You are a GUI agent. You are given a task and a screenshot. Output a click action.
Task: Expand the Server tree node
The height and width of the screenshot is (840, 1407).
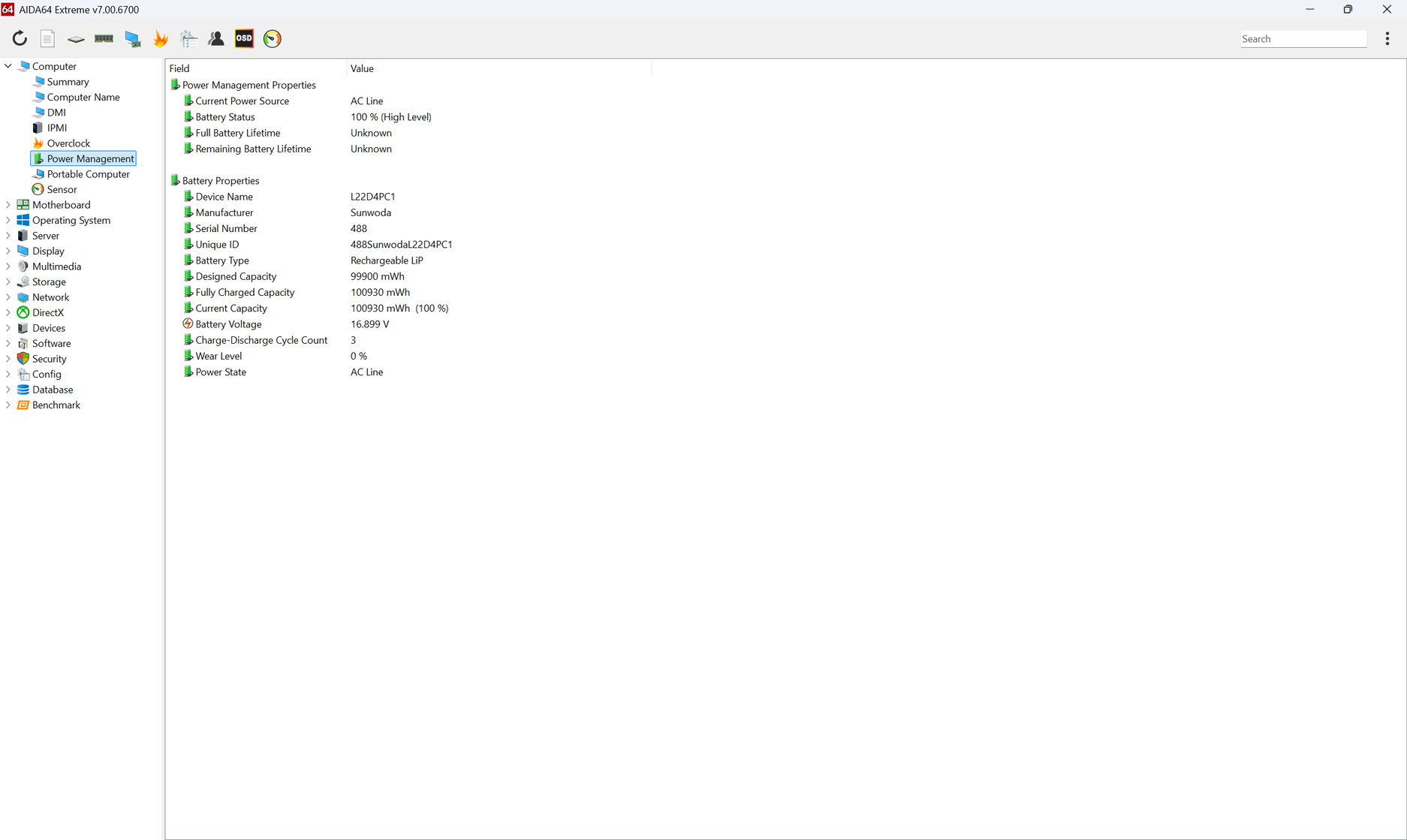pos(8,236)
